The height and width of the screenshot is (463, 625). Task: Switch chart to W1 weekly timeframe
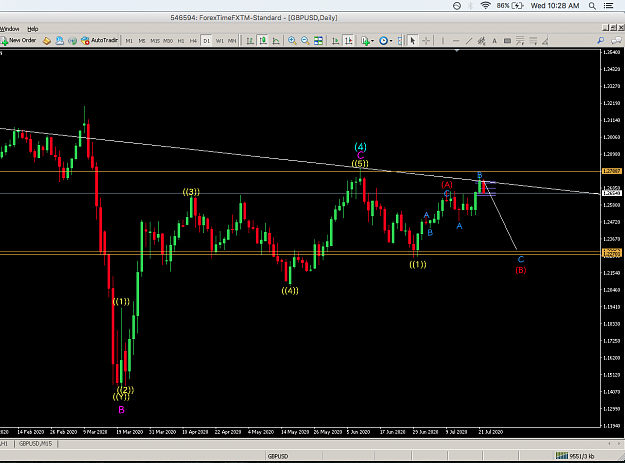(x=219, y=41)
